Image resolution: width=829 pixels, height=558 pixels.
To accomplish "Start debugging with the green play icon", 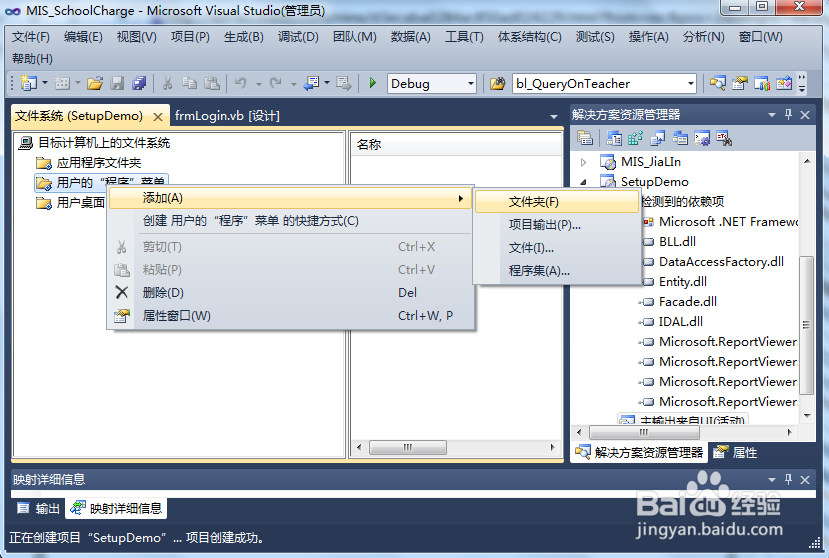I will coord(373,83).
